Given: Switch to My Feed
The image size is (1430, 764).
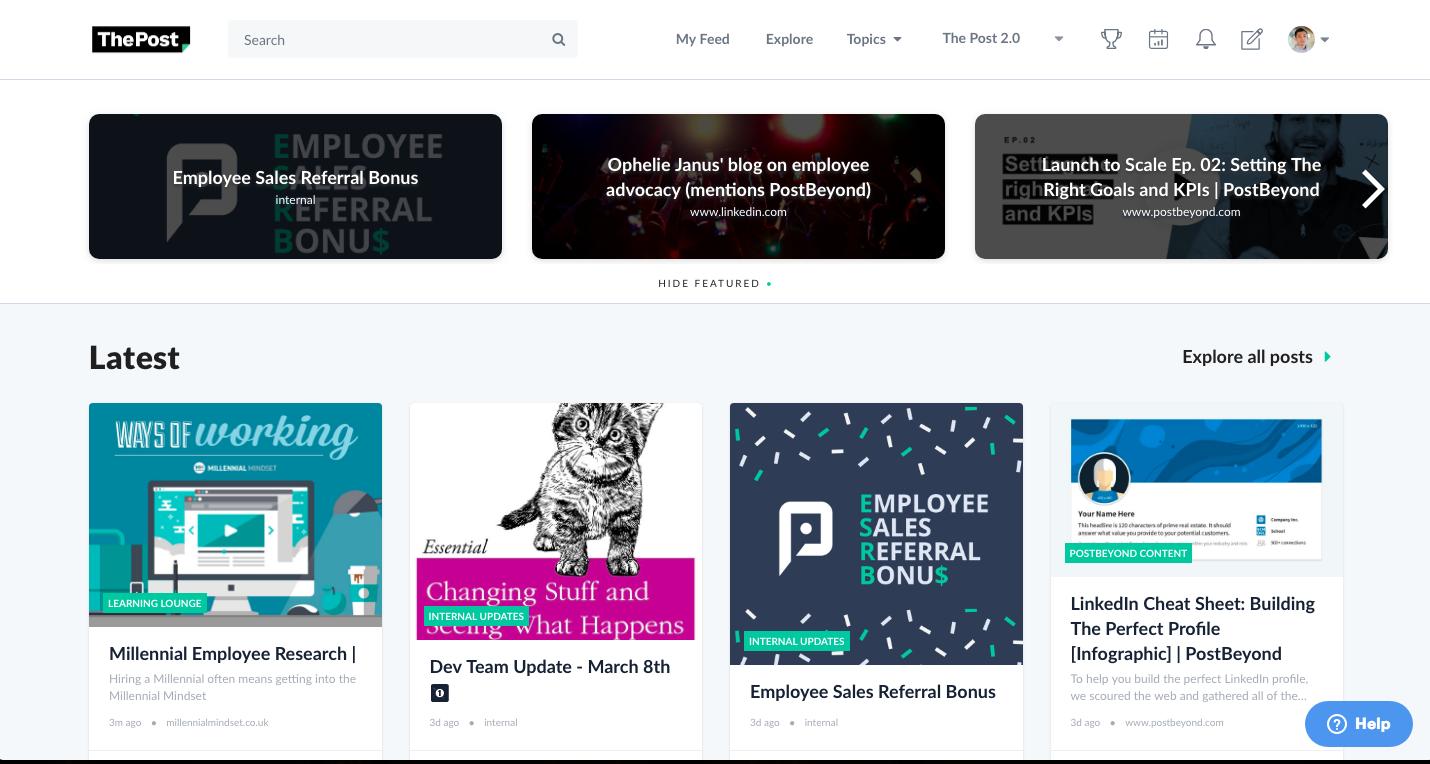Looking at the screenshot, I should [702, 39].
